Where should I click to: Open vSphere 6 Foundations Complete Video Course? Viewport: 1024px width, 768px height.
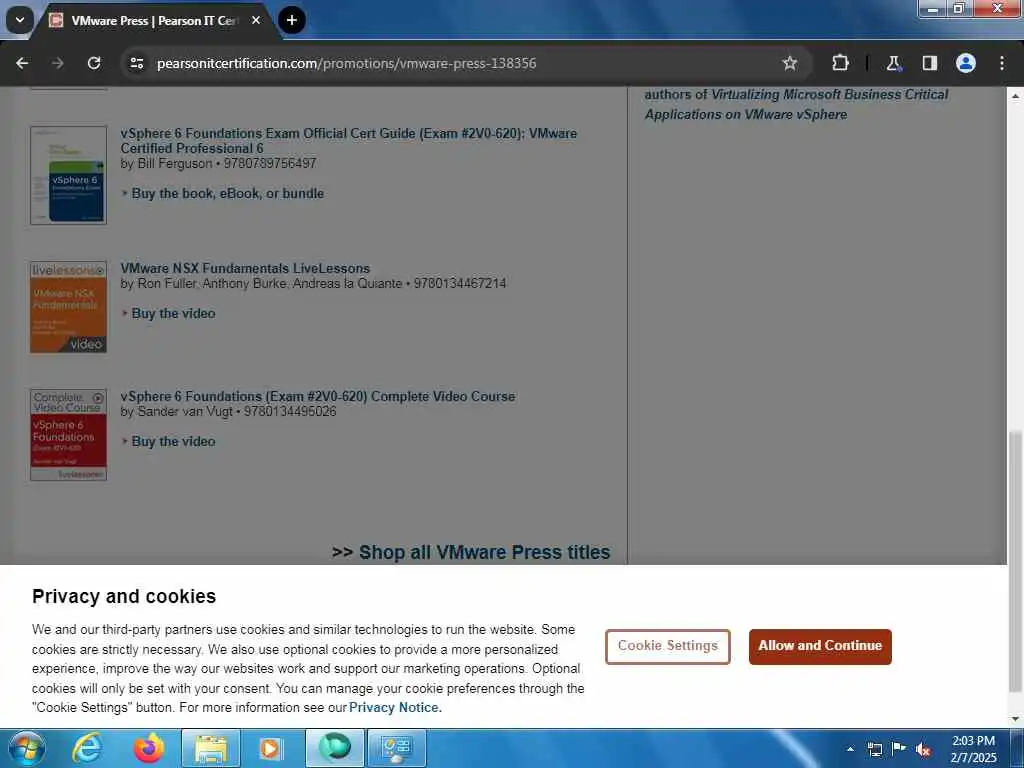tap(317, 396)
